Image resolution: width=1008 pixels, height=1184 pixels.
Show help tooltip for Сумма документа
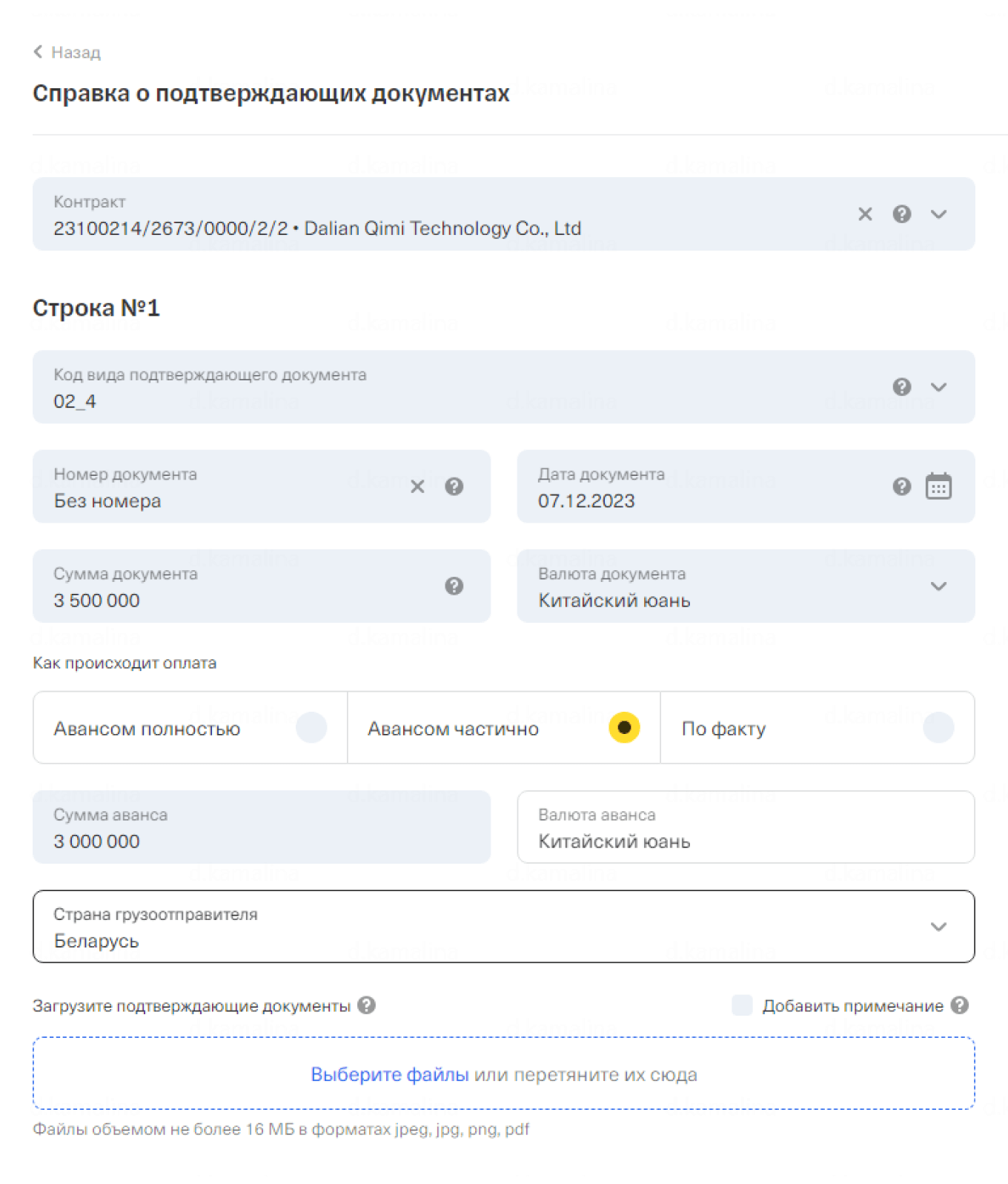(x=454, y=586)
